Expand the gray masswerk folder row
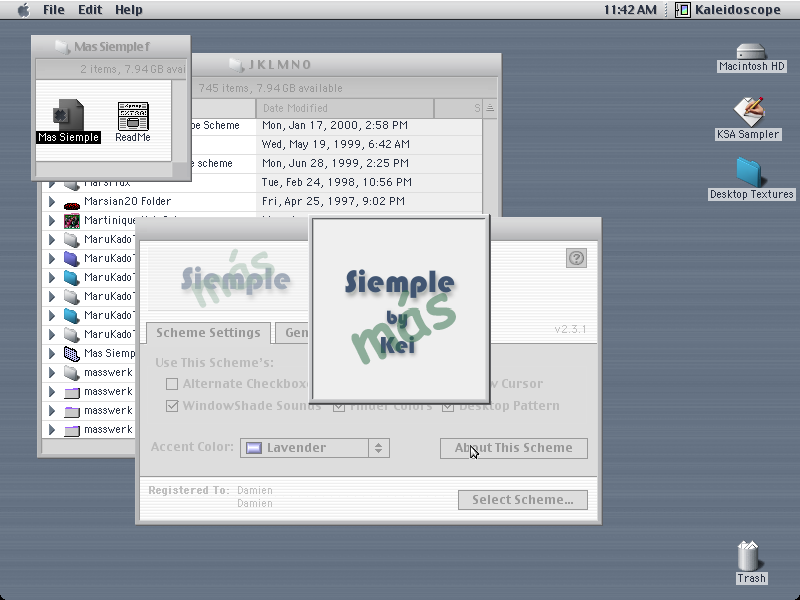Viewport: 800px width, 600px height. [52, 372]
